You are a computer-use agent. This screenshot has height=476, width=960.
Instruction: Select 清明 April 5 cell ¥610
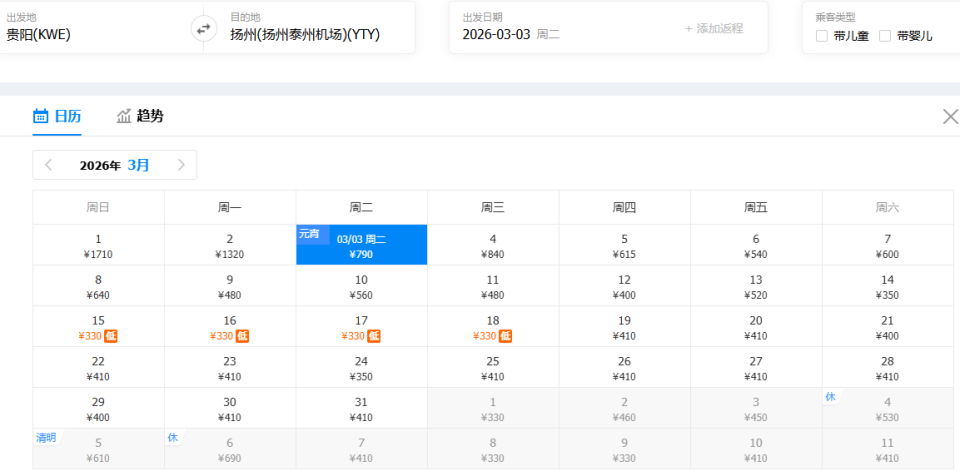pyautogui.click(x=99, y=449)
